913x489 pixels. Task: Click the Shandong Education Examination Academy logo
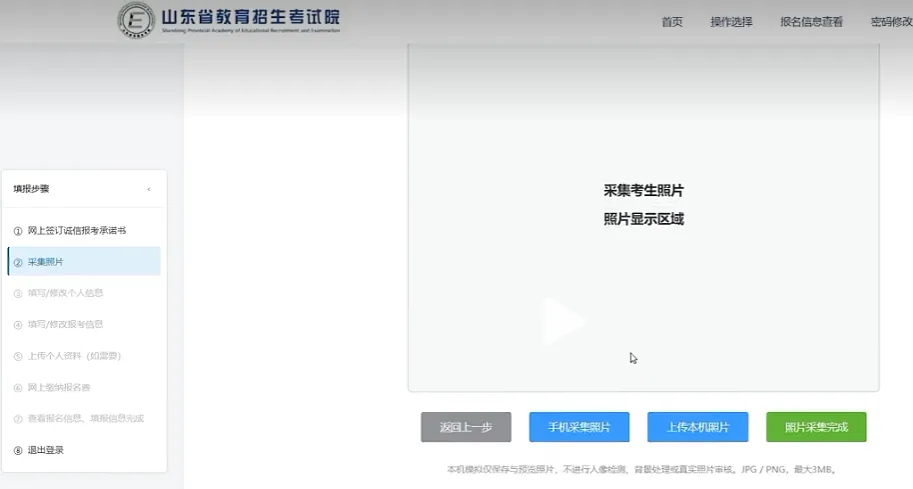click(229, 20)
